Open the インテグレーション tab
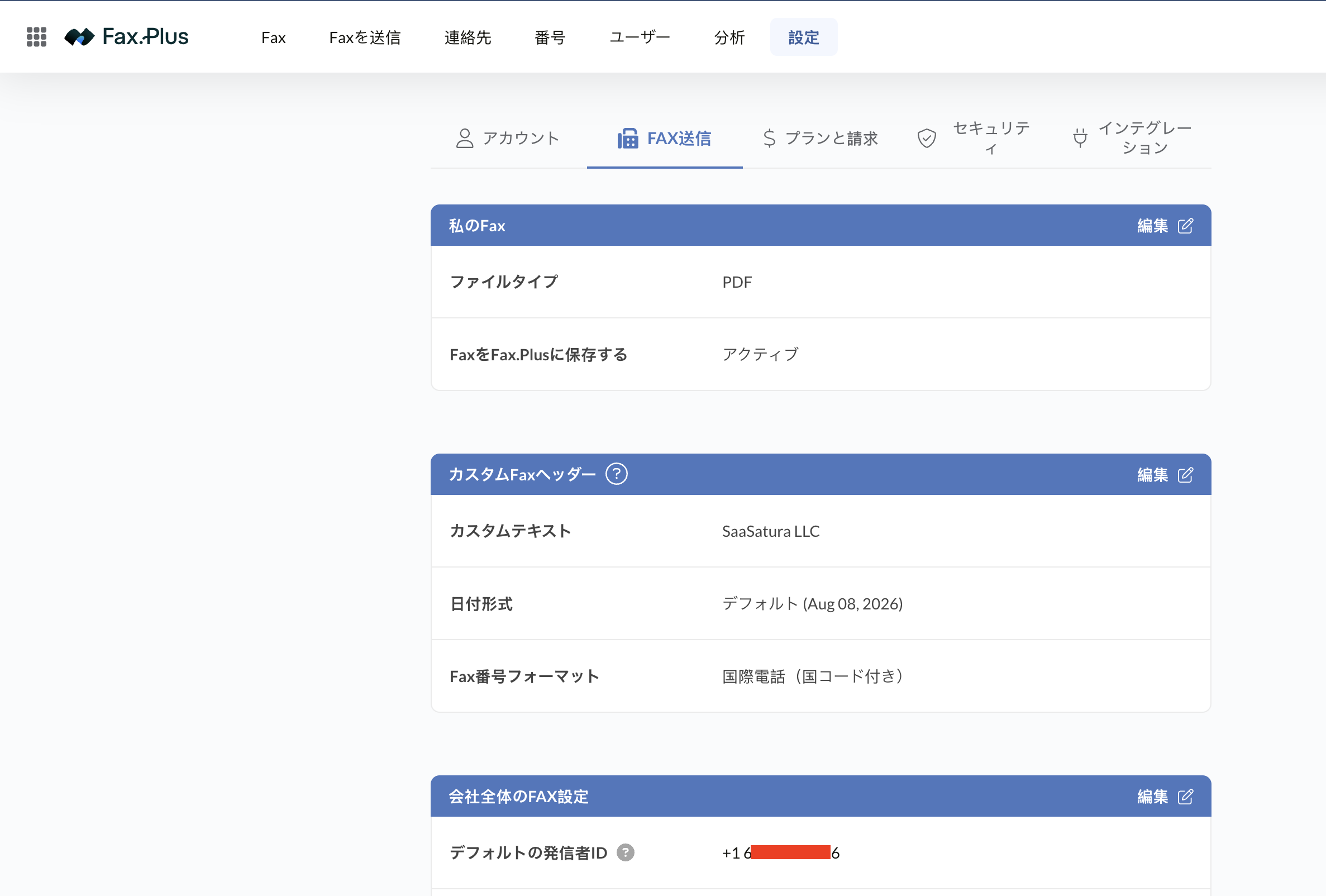This screenshot has width=1326, height=896. (x=1133, y=138)
